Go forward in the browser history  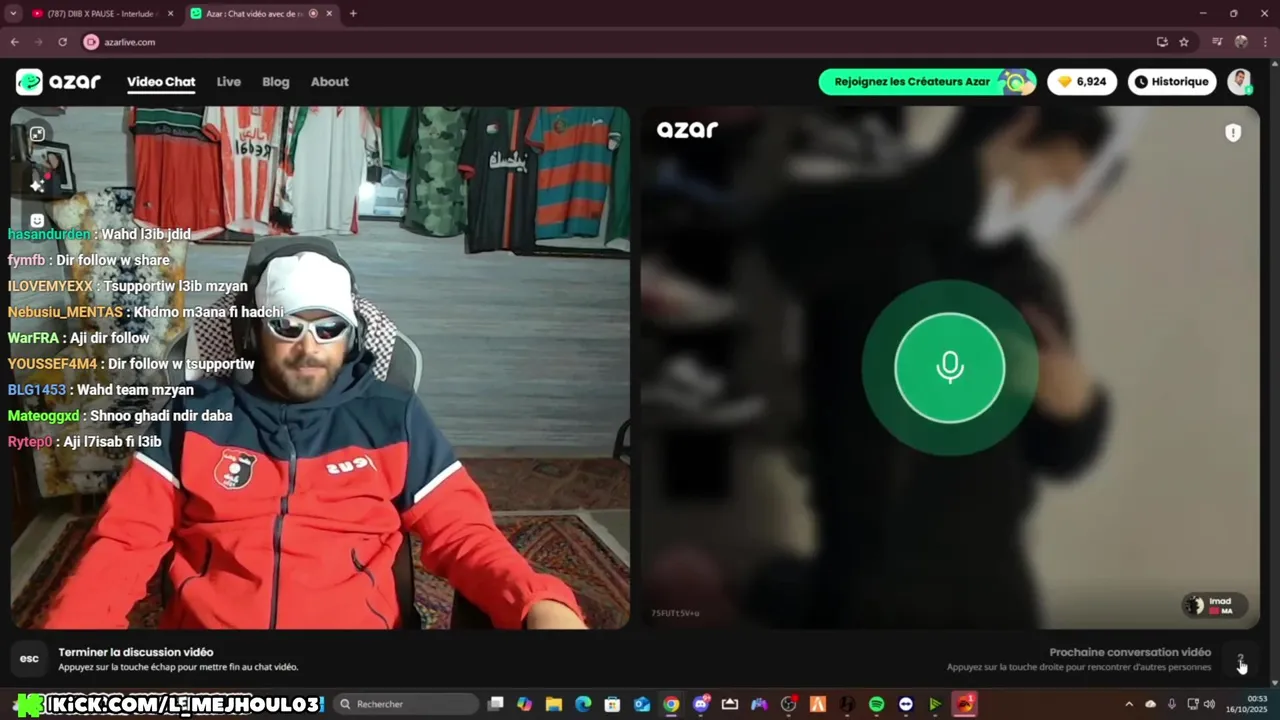click(38, 42)
